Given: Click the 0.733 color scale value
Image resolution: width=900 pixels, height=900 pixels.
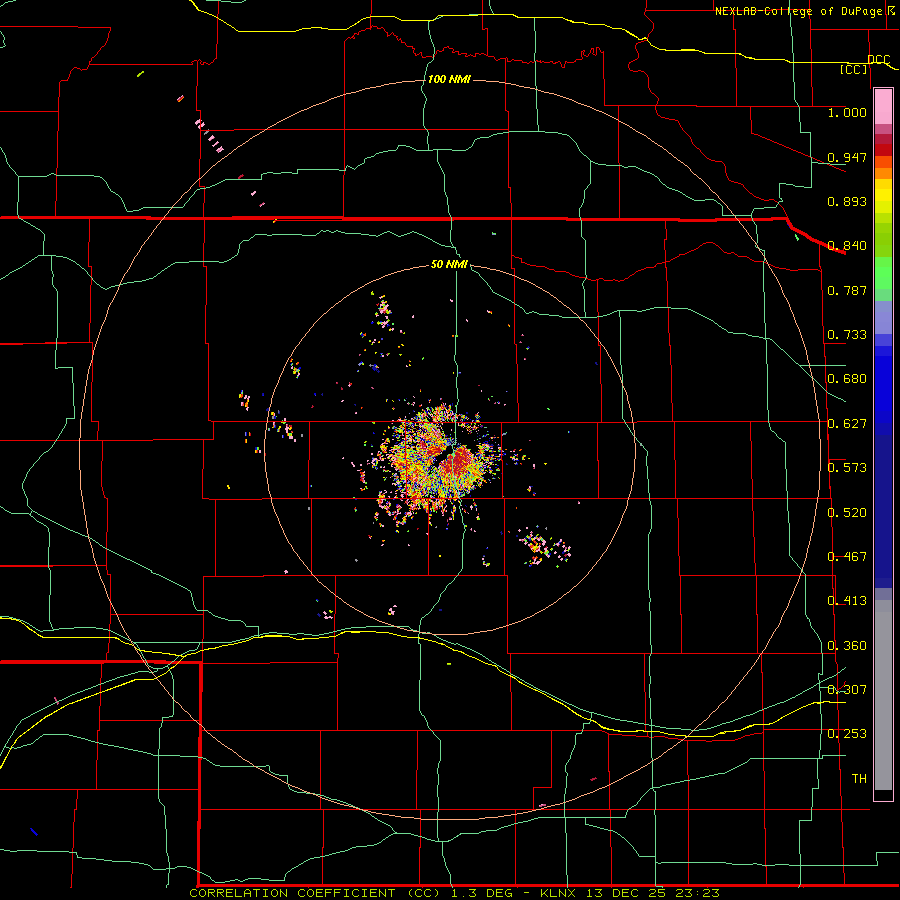Looking at the screenshot, I should [x=847, y=335].
